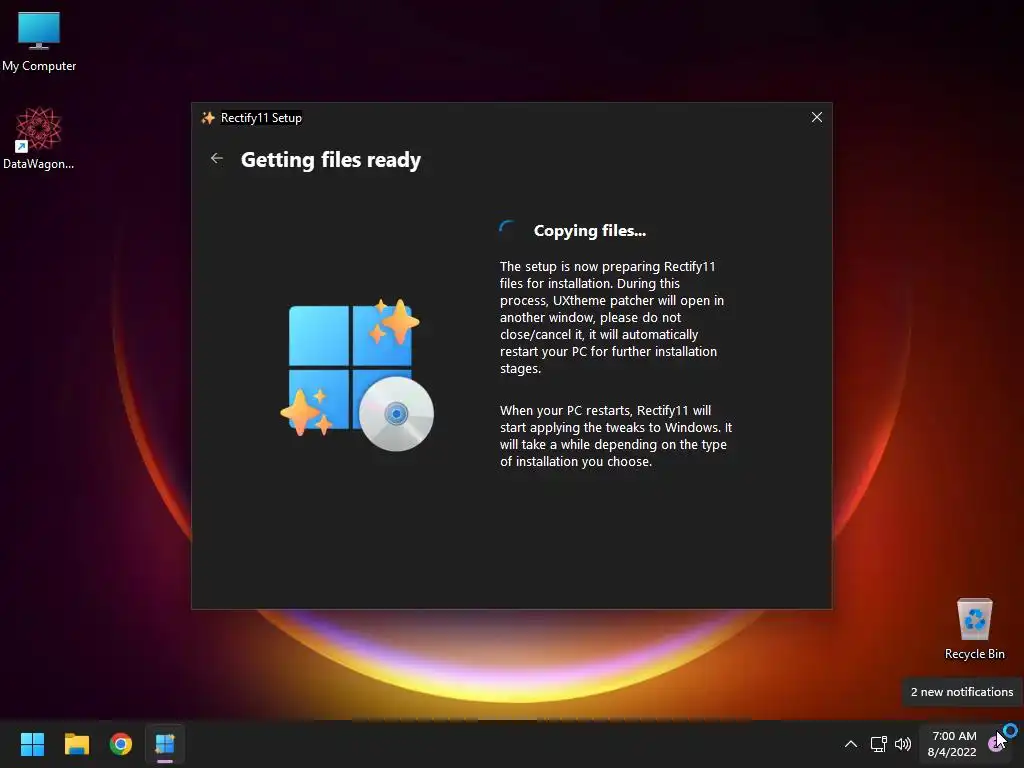Open the My Computer desktop icon
Image resolution: width=1024 pixels, height=768 pixels.
coord(39,42)
